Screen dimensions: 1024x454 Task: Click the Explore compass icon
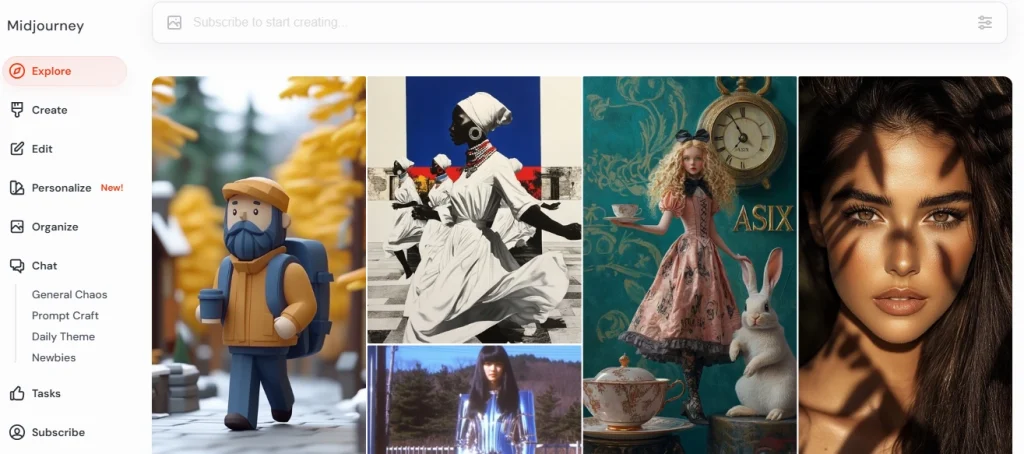click(17, 71)
